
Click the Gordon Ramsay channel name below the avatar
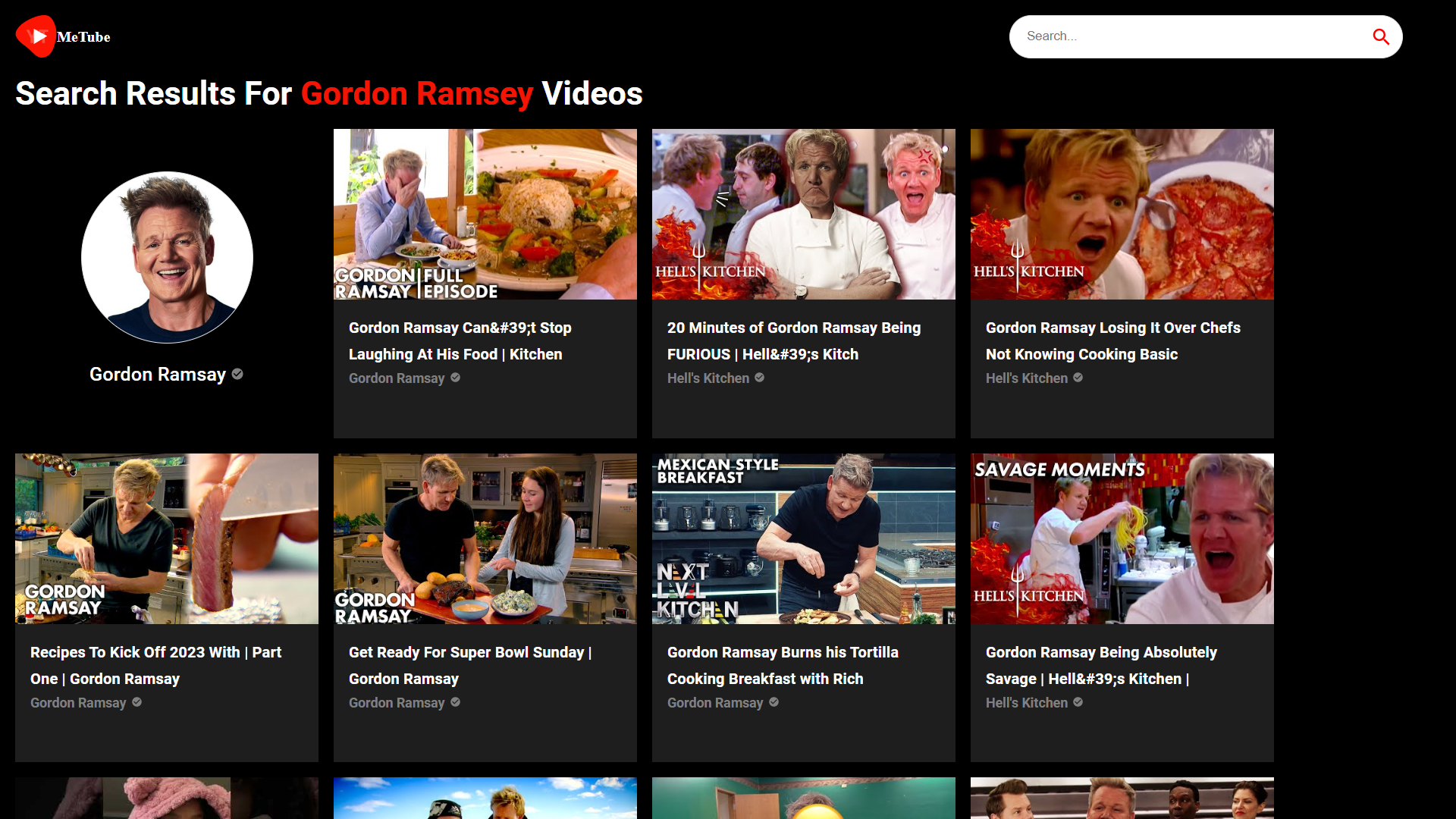[158, 374]
